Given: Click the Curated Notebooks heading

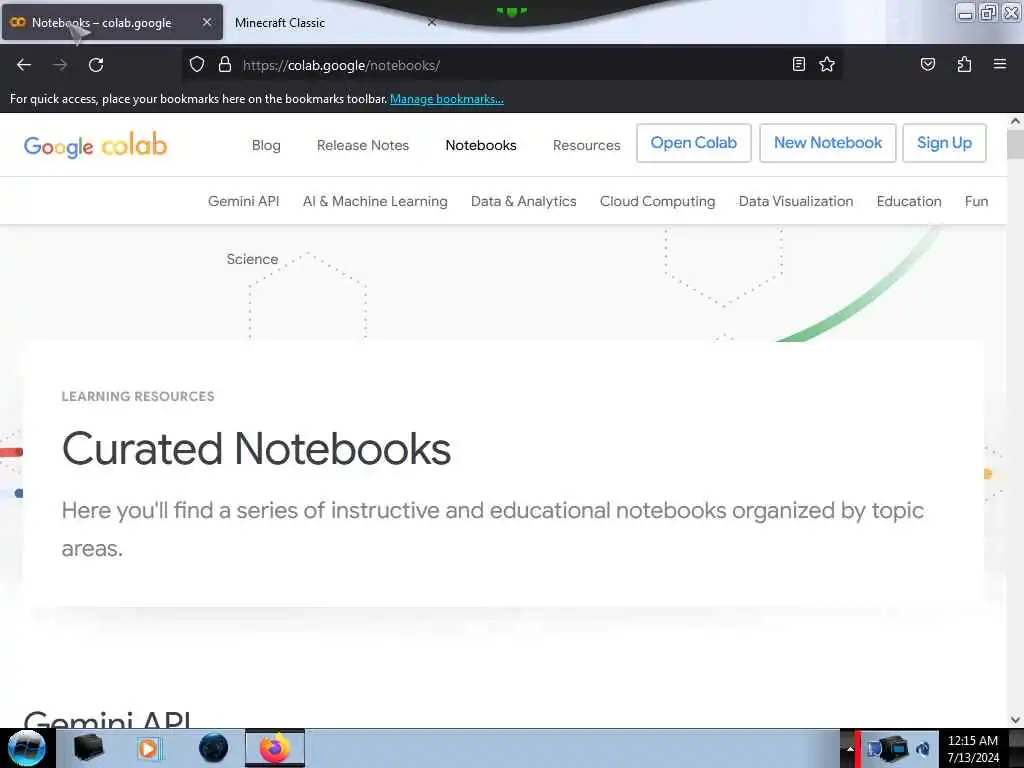Looking at the screenshot, I should point(256,449).
